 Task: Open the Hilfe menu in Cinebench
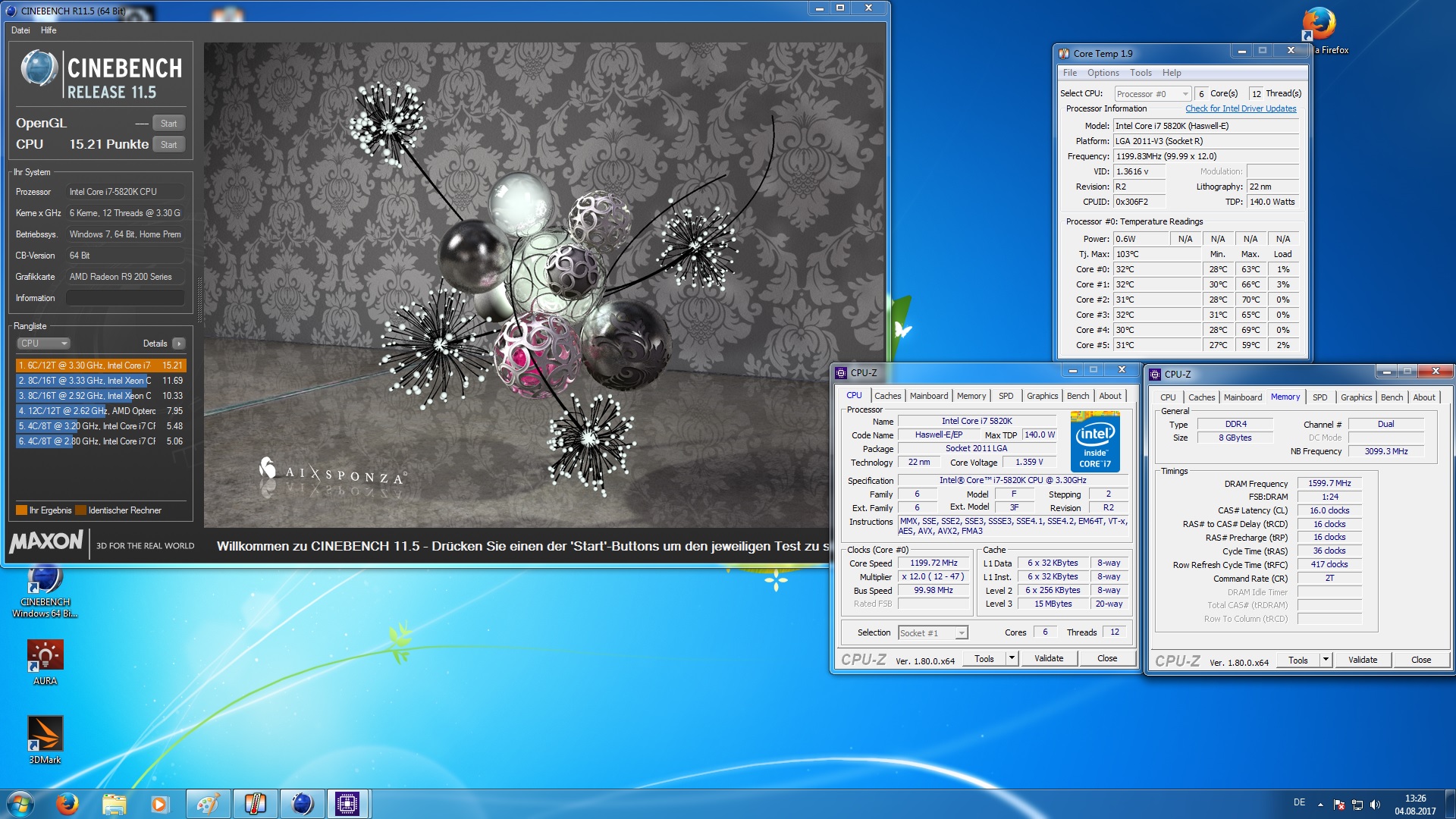49,30
